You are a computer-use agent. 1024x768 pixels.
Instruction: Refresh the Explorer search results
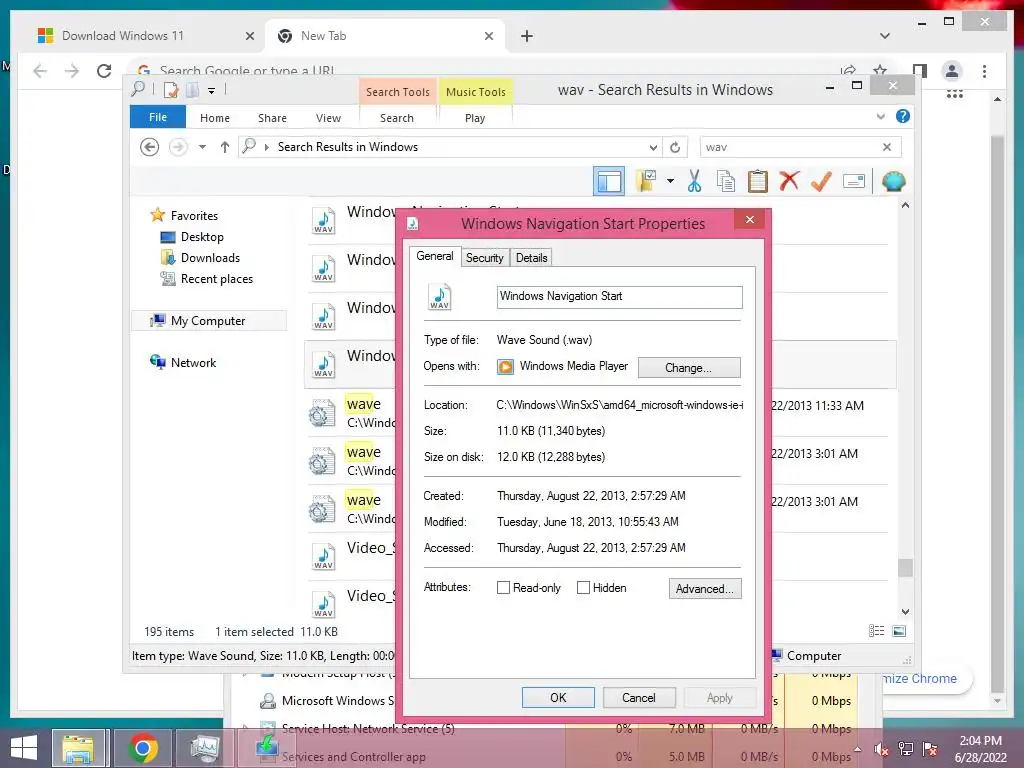675,147
